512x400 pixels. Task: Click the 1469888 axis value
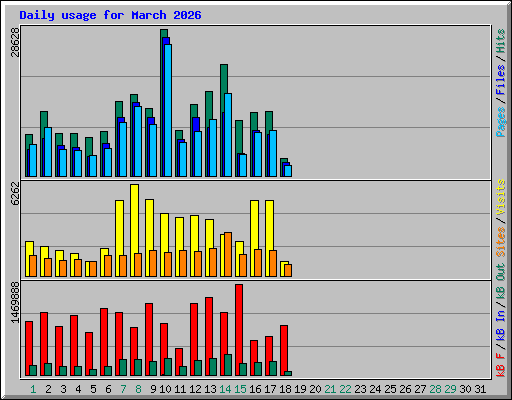pos(15,302)
